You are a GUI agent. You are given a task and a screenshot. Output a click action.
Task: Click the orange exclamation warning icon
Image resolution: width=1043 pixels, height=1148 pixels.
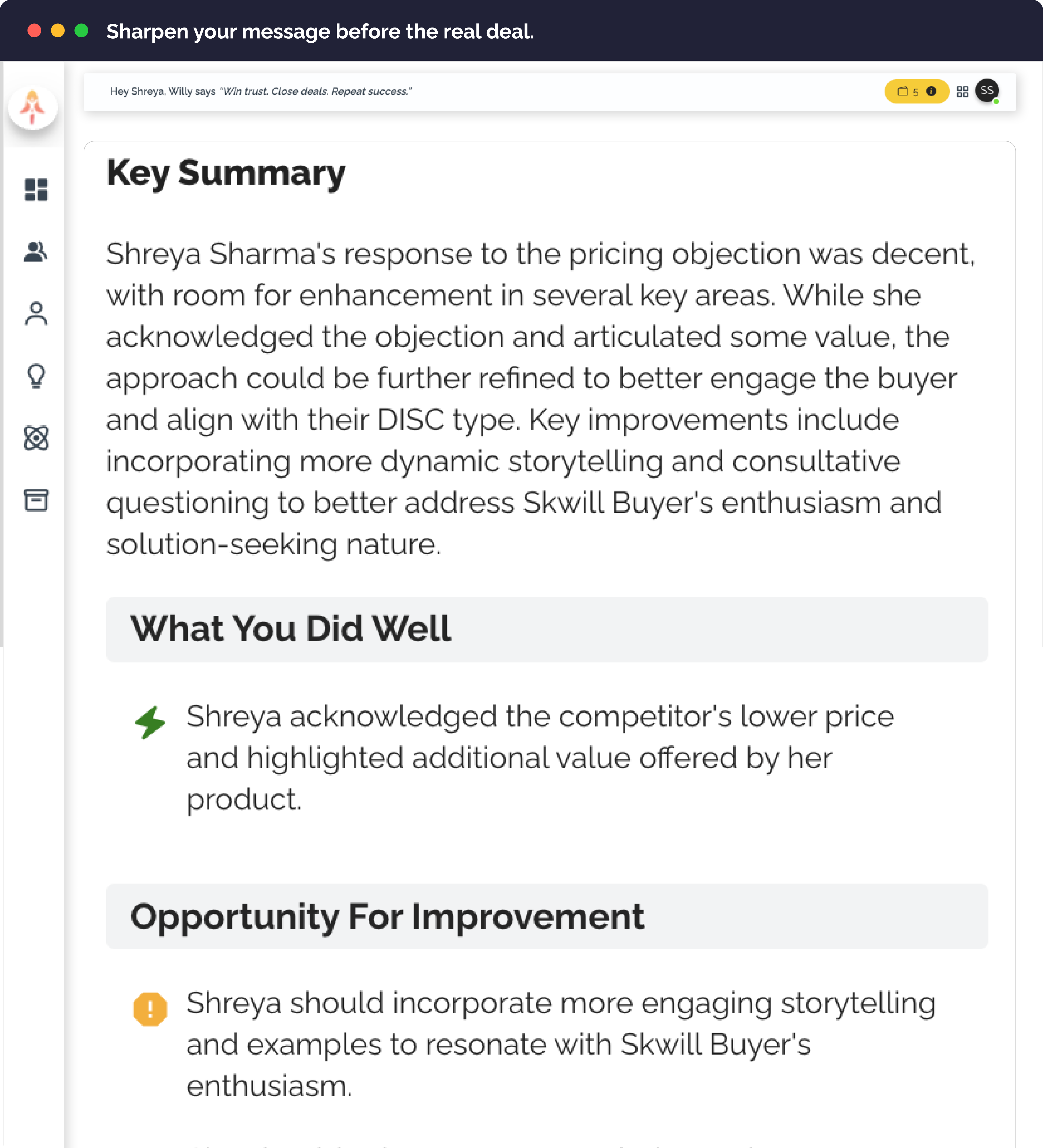[x=150, y=1009]
